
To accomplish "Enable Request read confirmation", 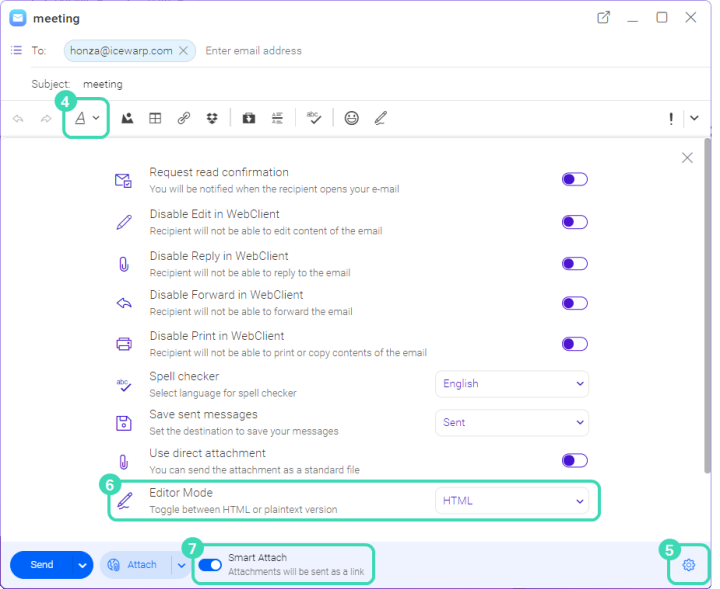I will [574, 180].
